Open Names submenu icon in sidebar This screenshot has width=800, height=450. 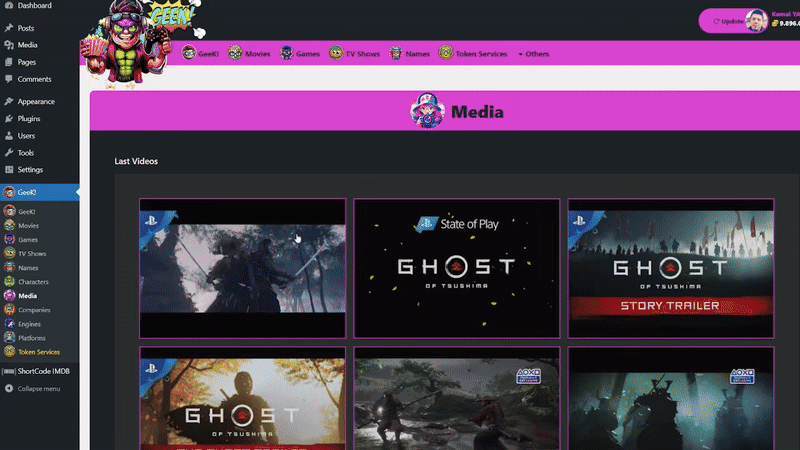[9, 267]
